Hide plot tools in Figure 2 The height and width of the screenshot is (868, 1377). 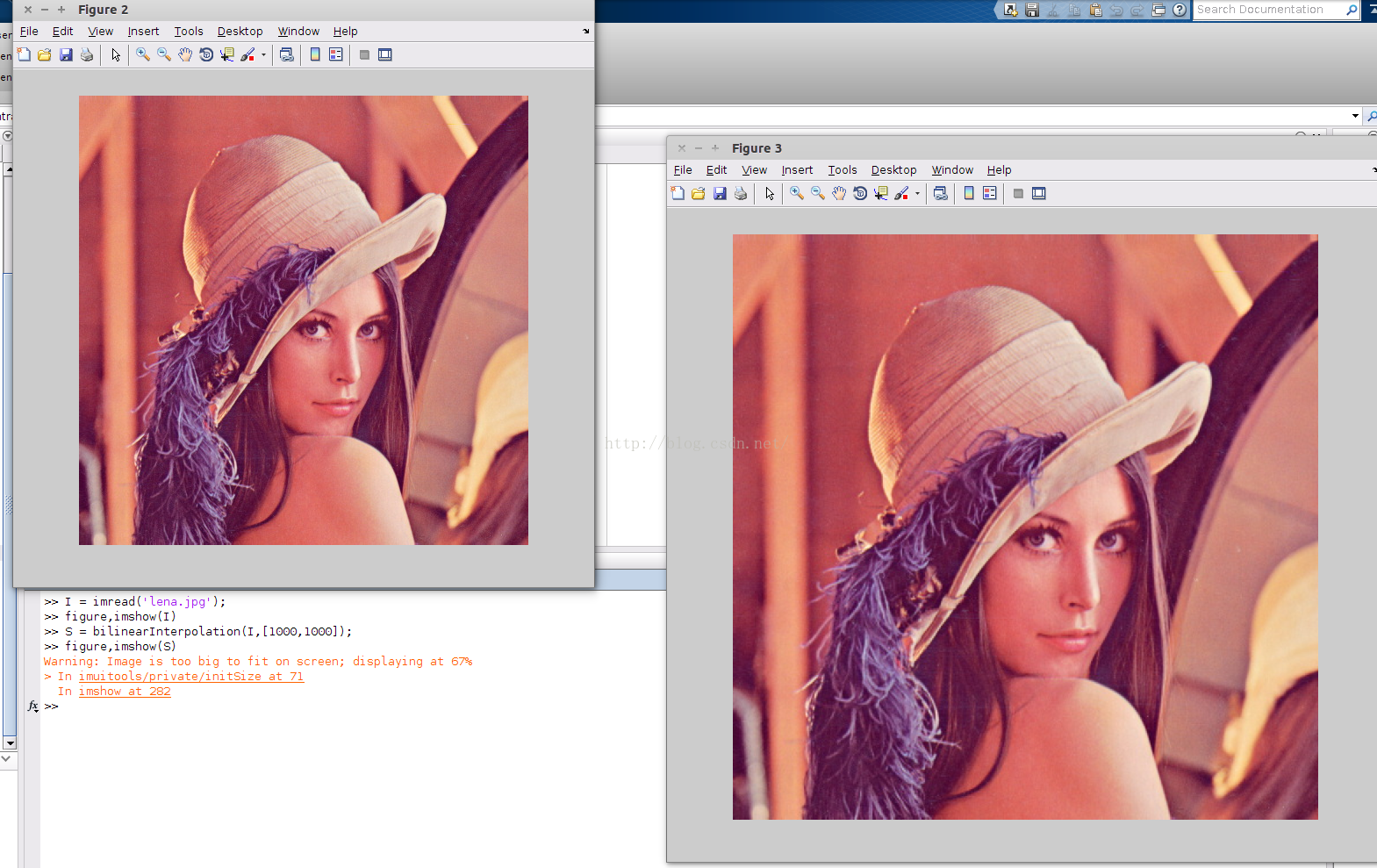364,54
